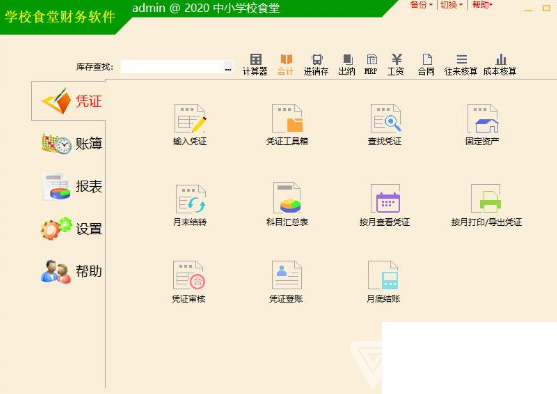Expand the 切换 switch dropdown menu
557x394 pixels.
tap(451, 5)
